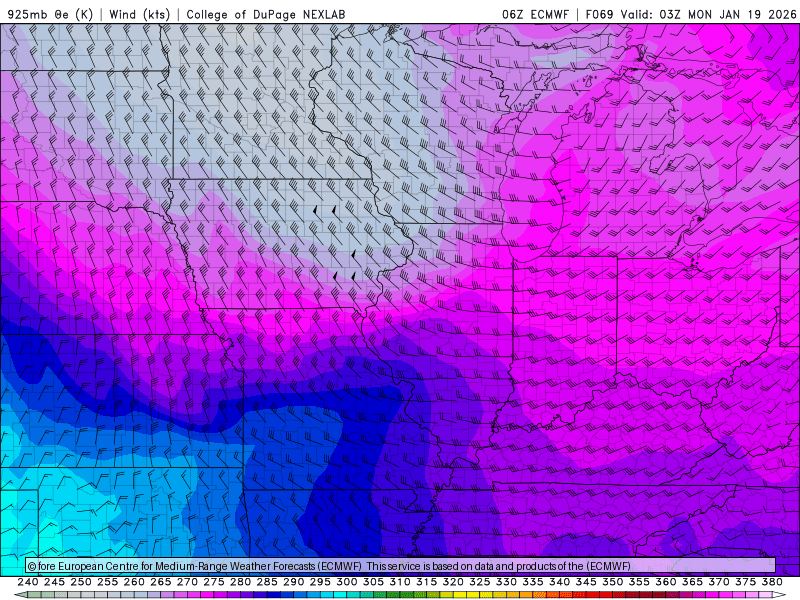The height and width of the screenshot is (600, 800).
Task: Click the 370 value on the color scale
Action: (719, 582)
